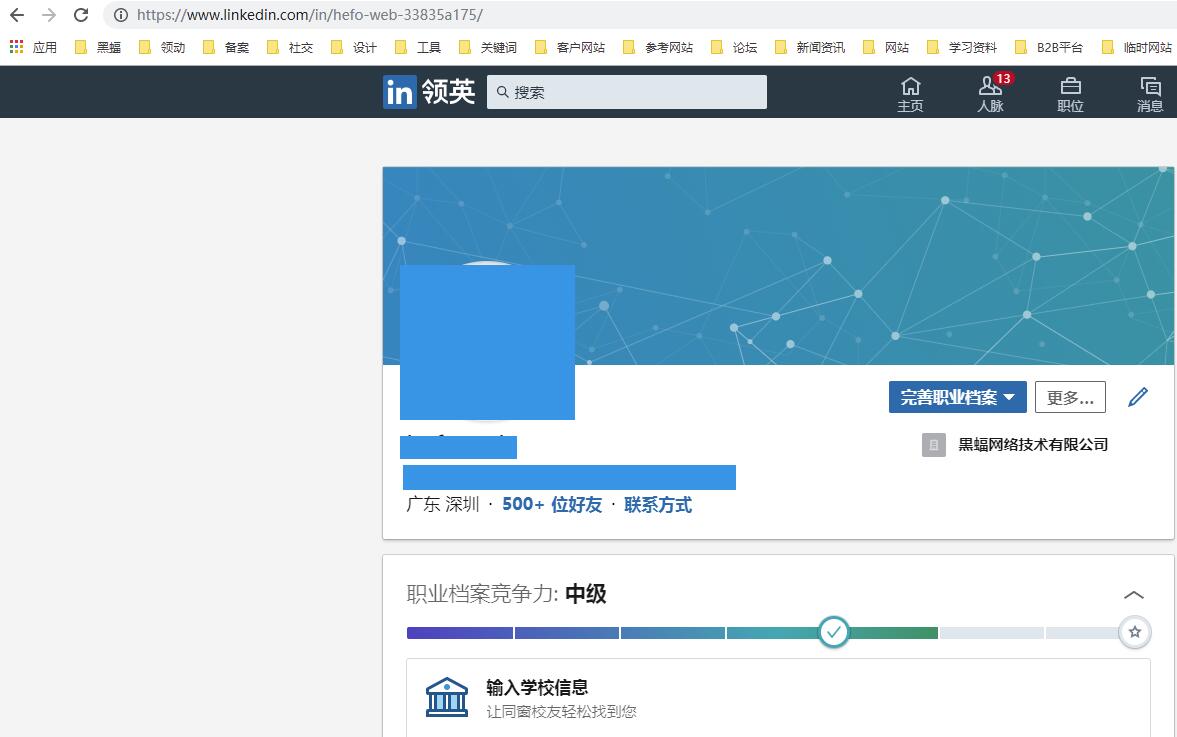The width and height of the screenshot is (1177, 737).
Task: Click the LinkedIn 领英 logo
Action: coord(428,91)
